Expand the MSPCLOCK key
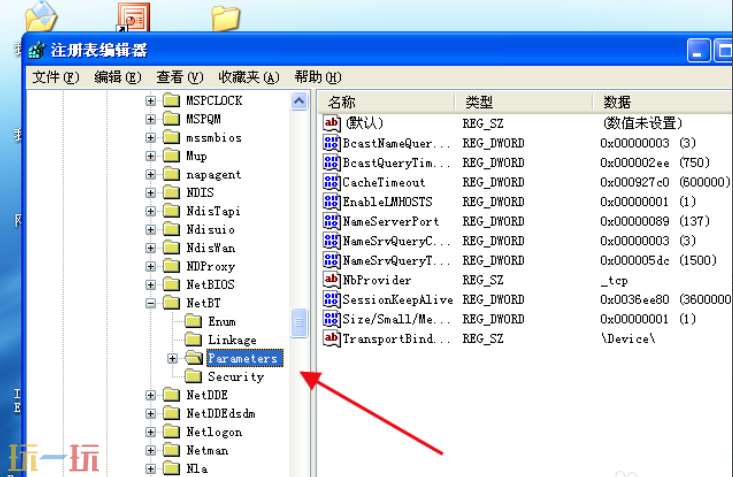This screenshot has height=477, width=733. [151, 101]
